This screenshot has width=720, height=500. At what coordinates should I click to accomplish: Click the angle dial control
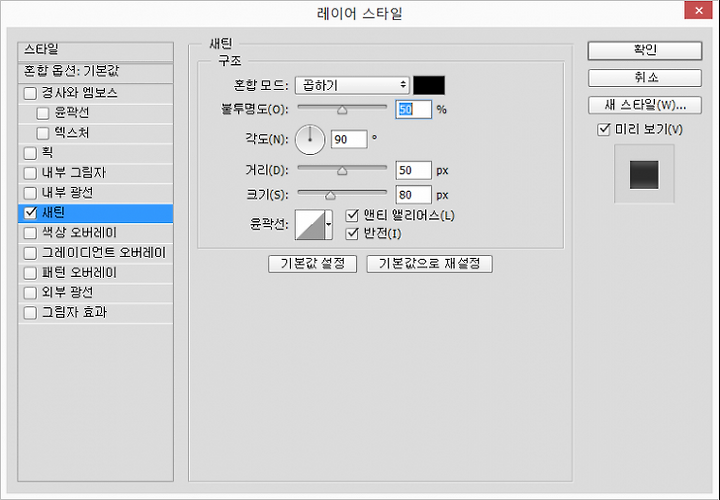point(310,140)
